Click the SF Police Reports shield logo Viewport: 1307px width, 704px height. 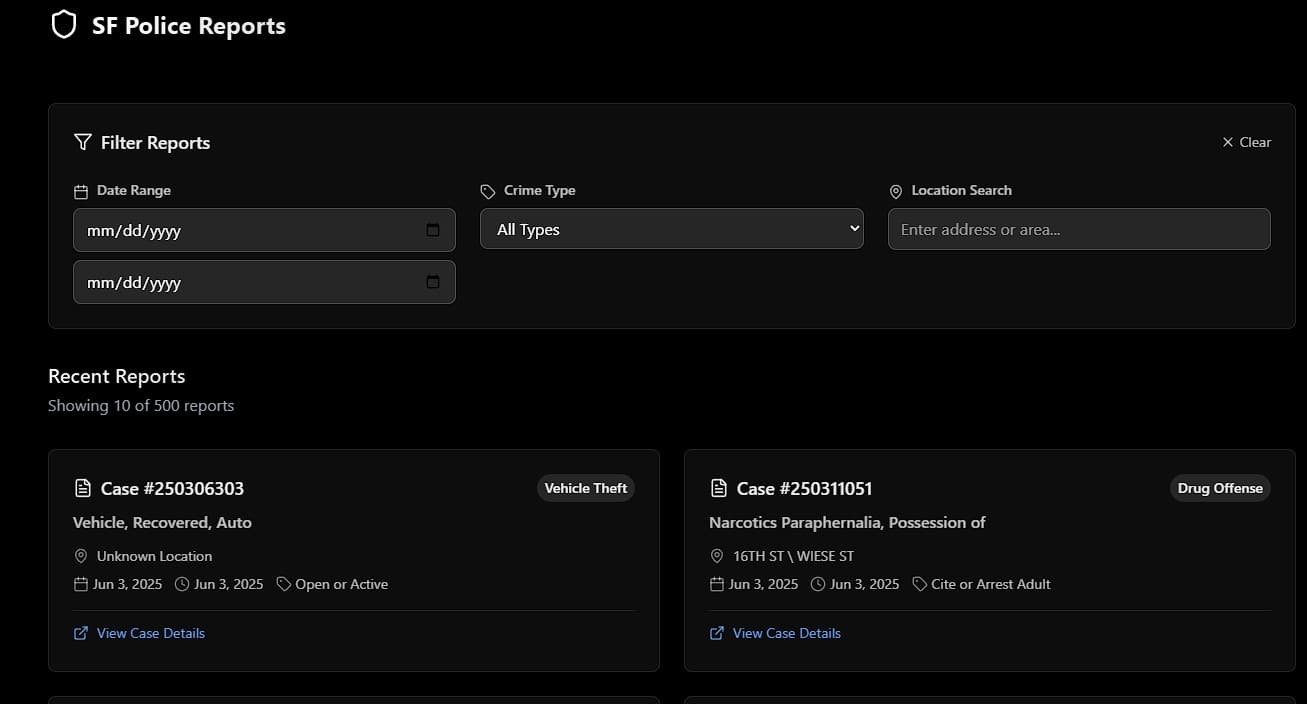[64, 24]
